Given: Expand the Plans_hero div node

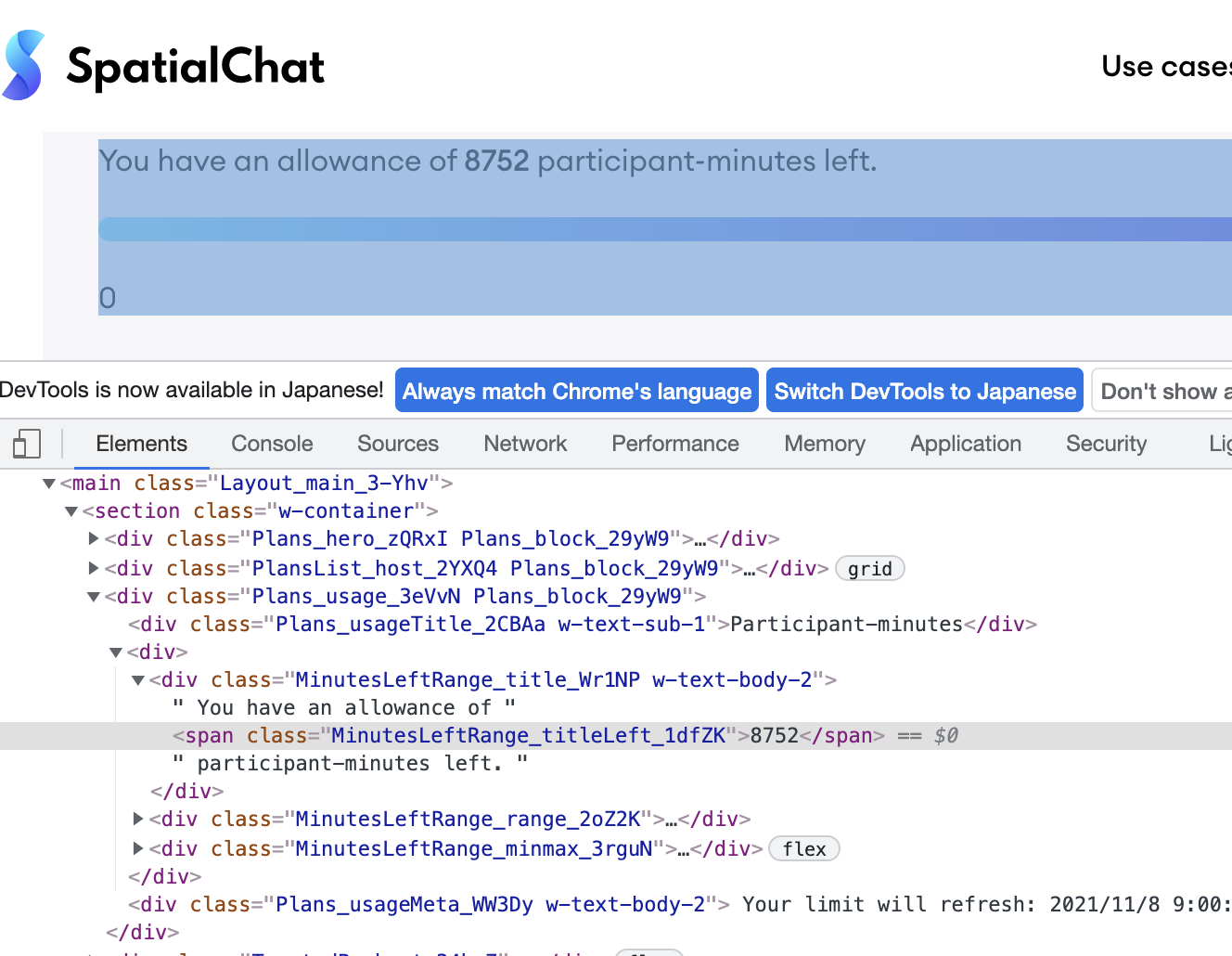Looking at the screenshot, I should tap(94, 539).
